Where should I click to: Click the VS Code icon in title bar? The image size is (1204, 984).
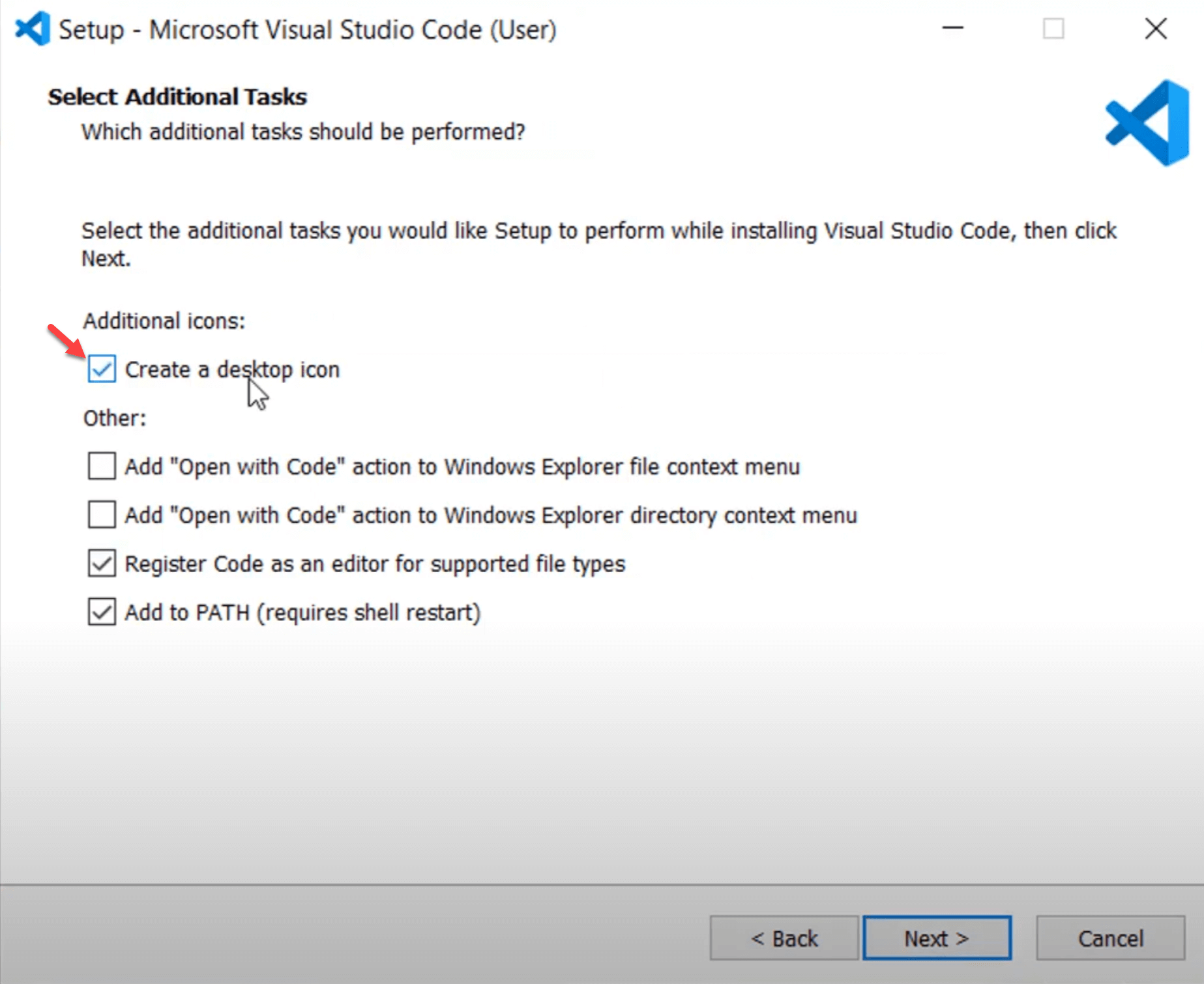[33, 29]
